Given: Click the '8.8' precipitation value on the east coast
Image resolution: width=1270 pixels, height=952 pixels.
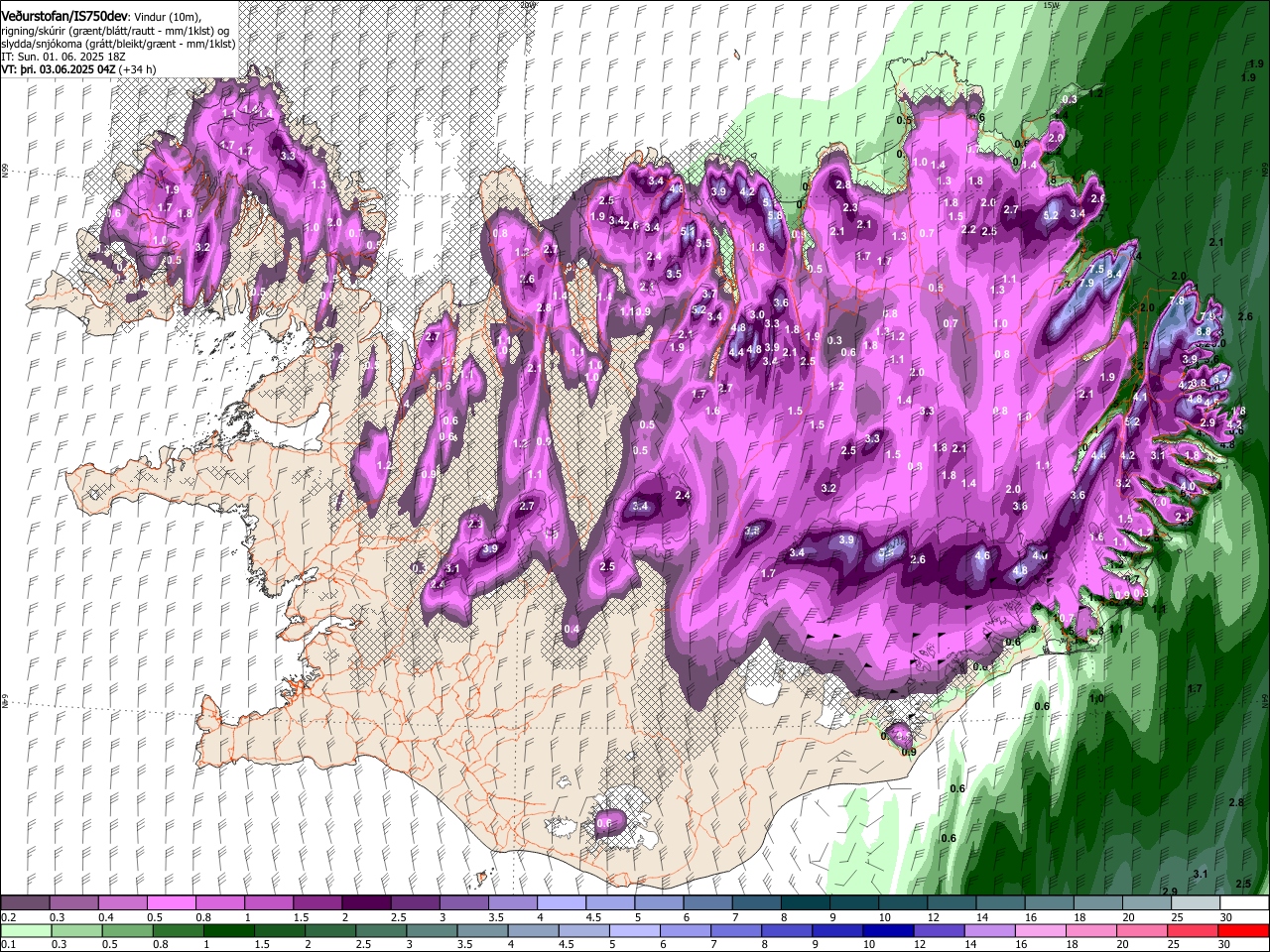Looking at the screenshot, I should point(1205,331).
